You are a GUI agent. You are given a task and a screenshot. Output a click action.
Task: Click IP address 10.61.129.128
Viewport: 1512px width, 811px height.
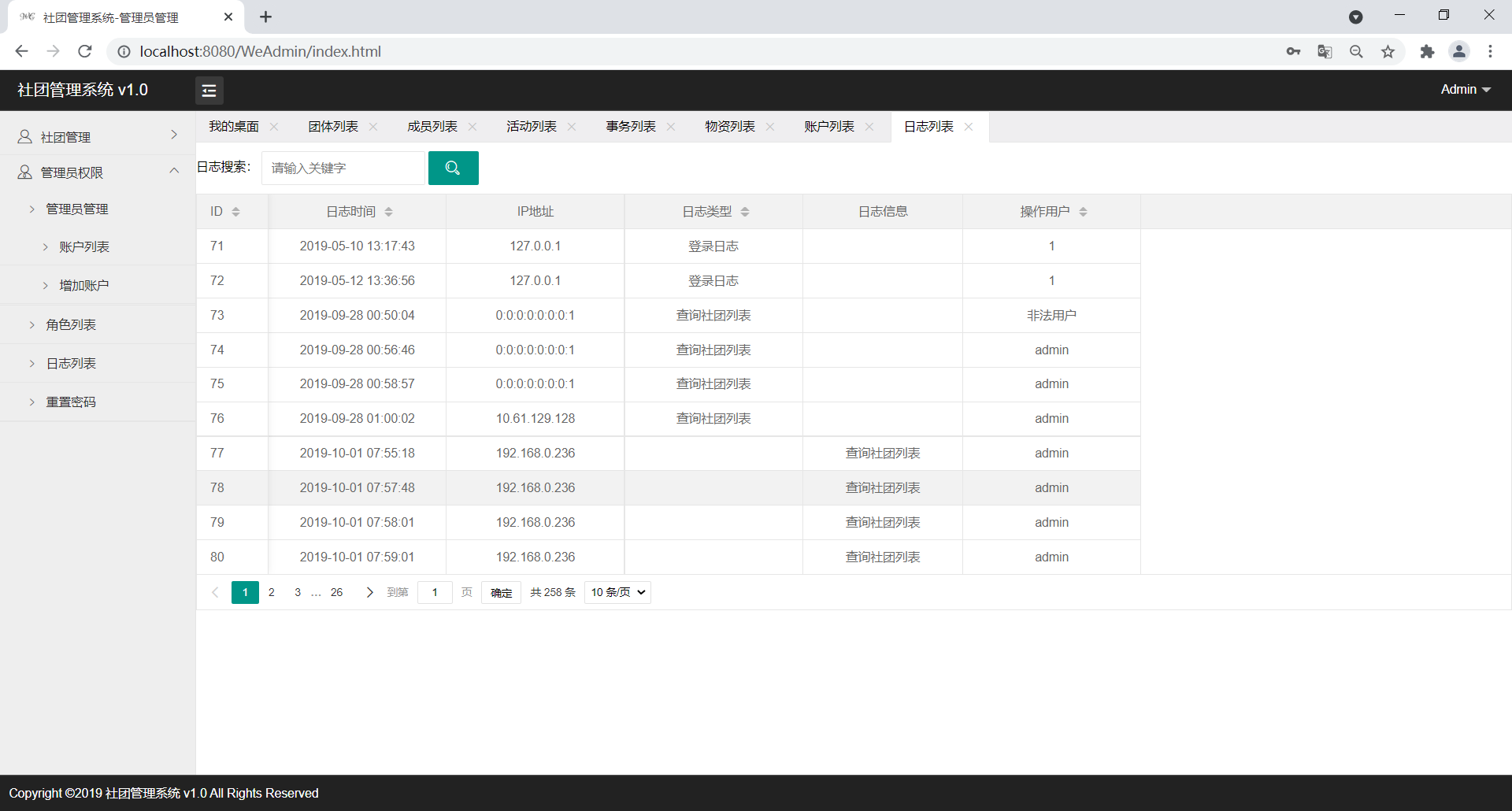[x=535, y=419]
